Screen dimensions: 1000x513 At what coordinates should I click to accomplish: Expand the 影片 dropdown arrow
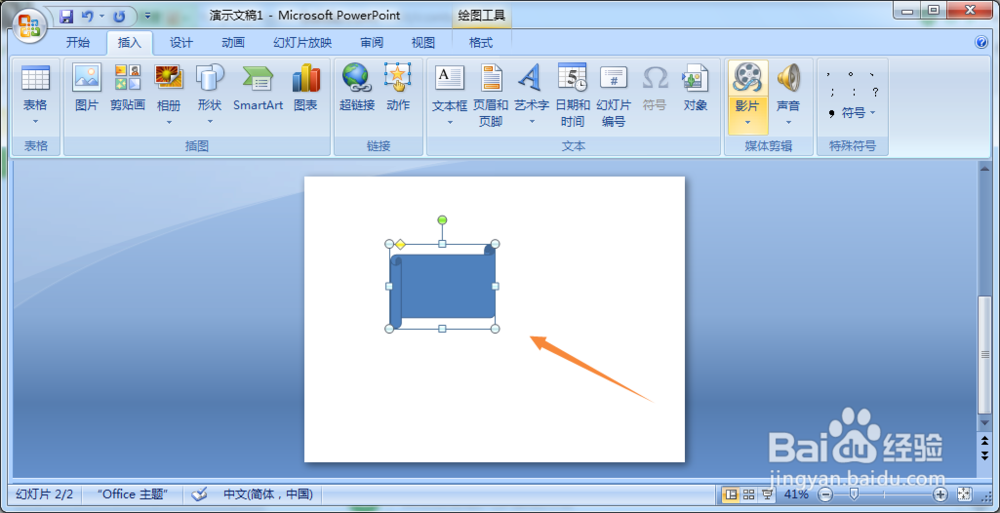pyautogui.click(x=747, y=121)
